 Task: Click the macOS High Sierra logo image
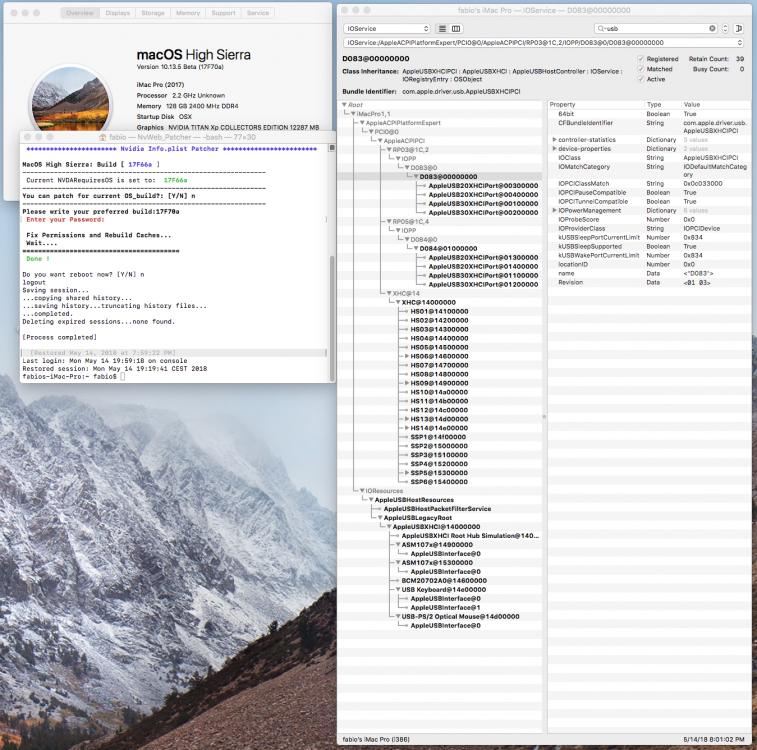point(70,98)
